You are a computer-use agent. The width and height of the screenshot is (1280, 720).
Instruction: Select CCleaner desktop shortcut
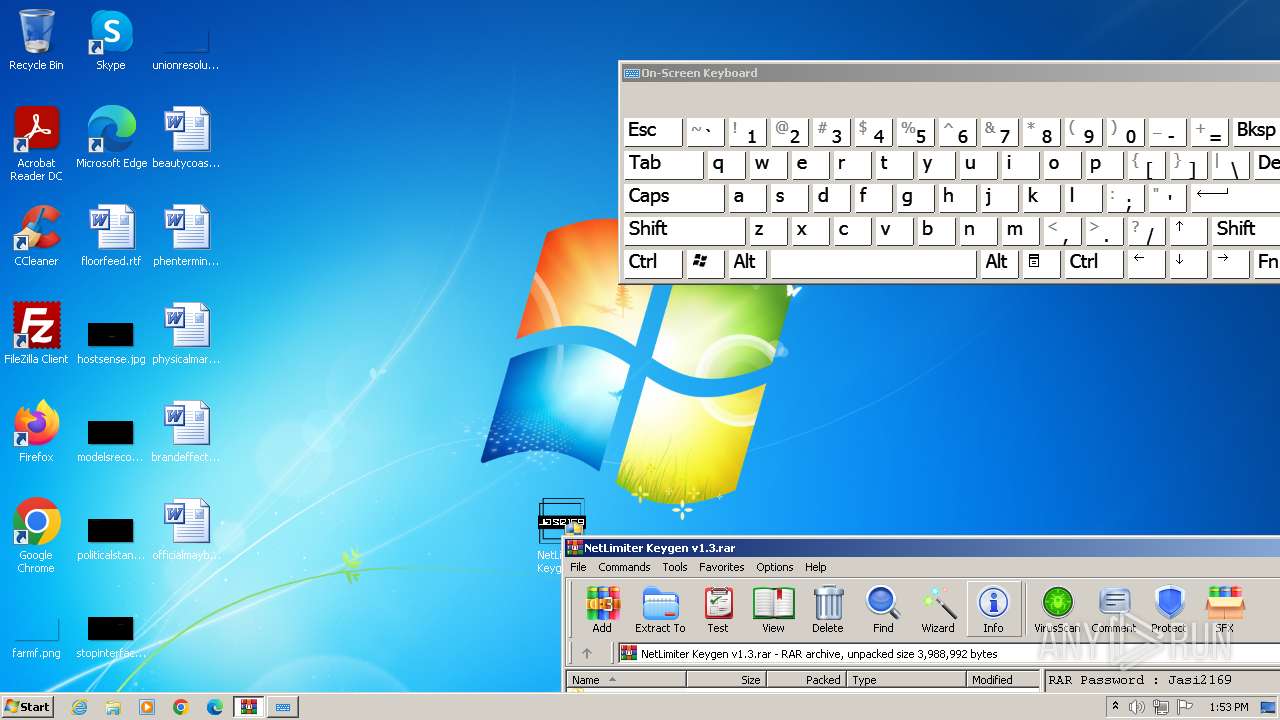(x=36, y=236)
